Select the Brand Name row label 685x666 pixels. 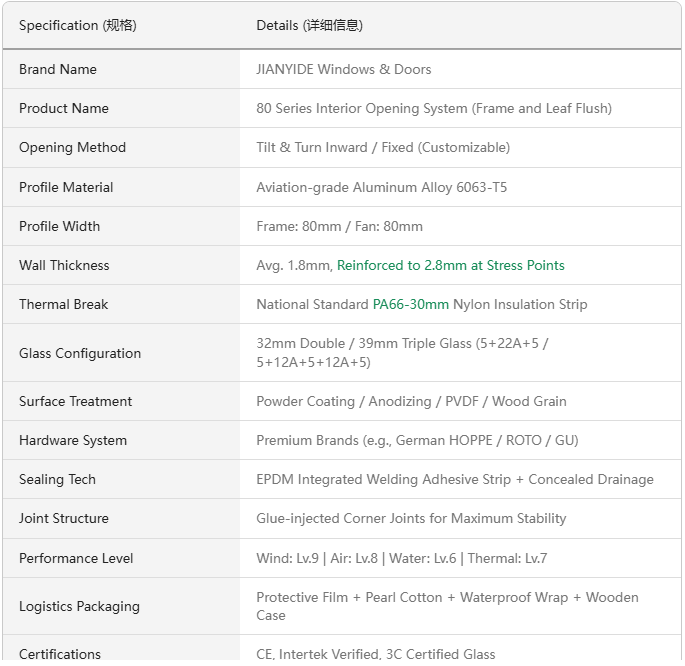[x=58, y=69]
